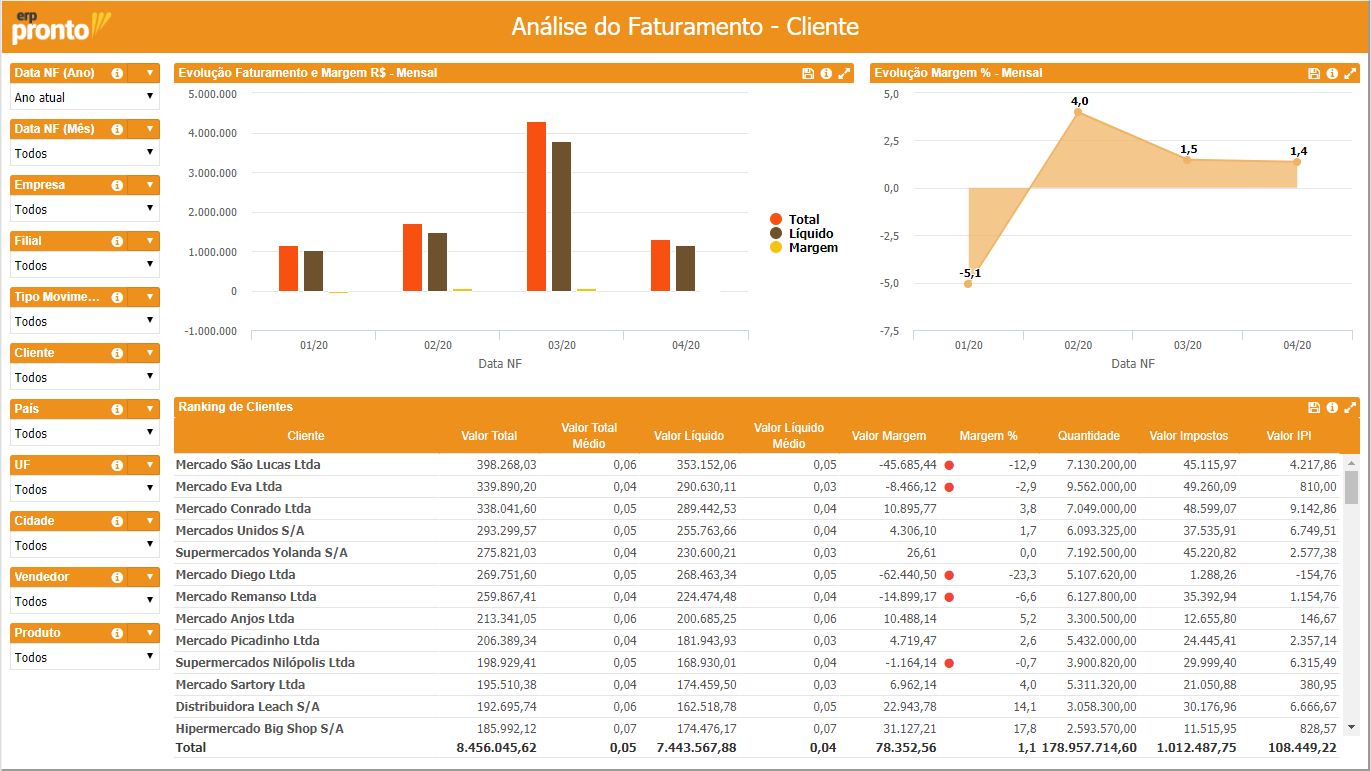Save the Evolução Faturamento chart as image
The height and width of the screenshot is (771, 1371).
click(x=810, y=73)
